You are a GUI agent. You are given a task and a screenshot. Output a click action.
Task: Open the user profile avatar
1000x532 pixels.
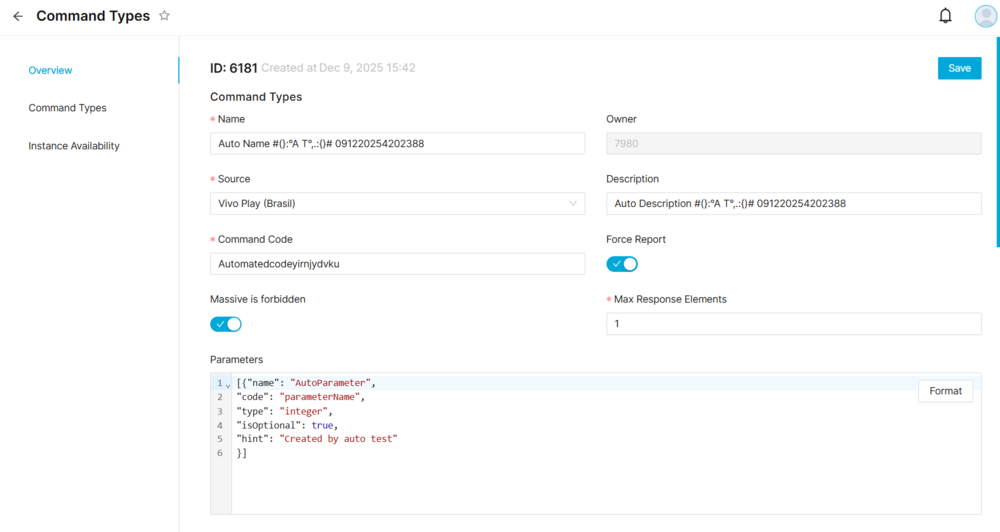click(x=985, y=16)
